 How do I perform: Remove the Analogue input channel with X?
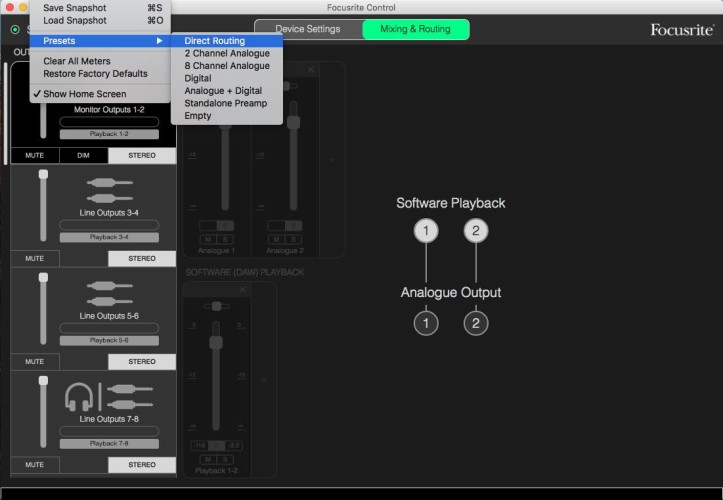311,69
